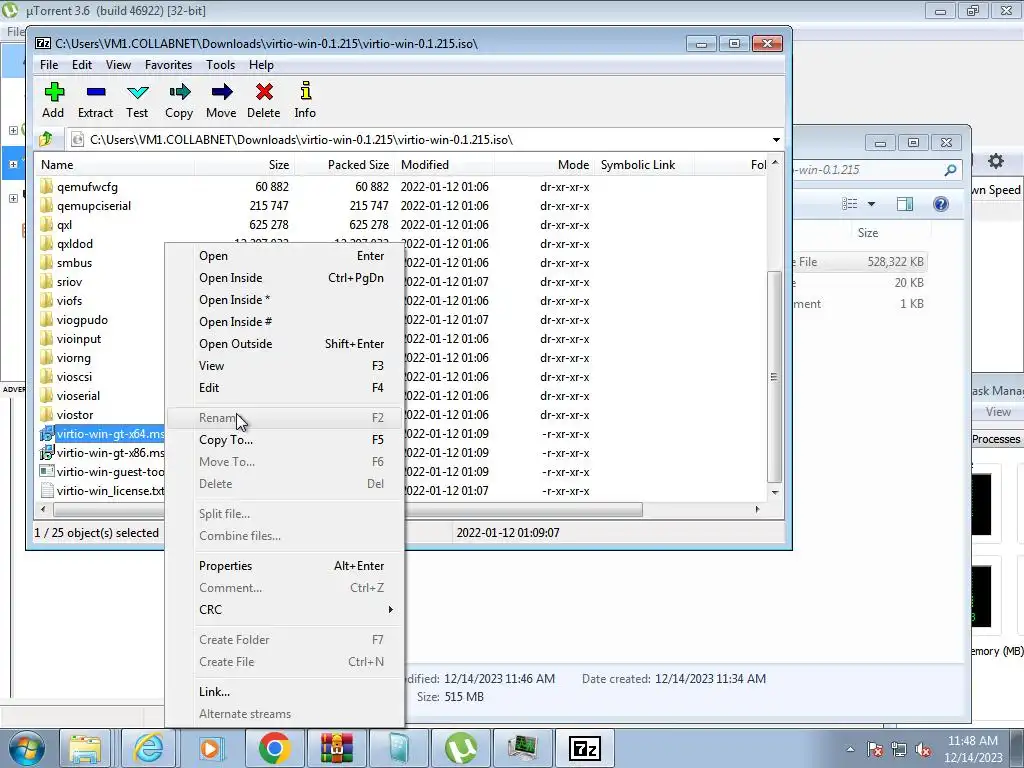Open Windows Media Player from taskbar

pyautogui.click(x=212, y=748)
